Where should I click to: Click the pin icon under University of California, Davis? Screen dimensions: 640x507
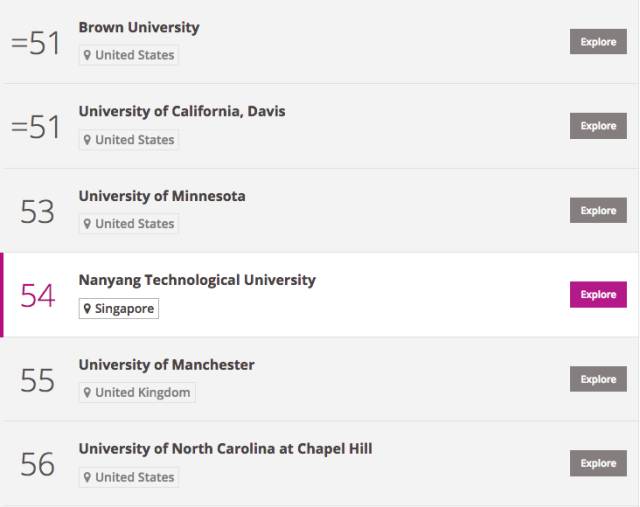click(88, 140)
